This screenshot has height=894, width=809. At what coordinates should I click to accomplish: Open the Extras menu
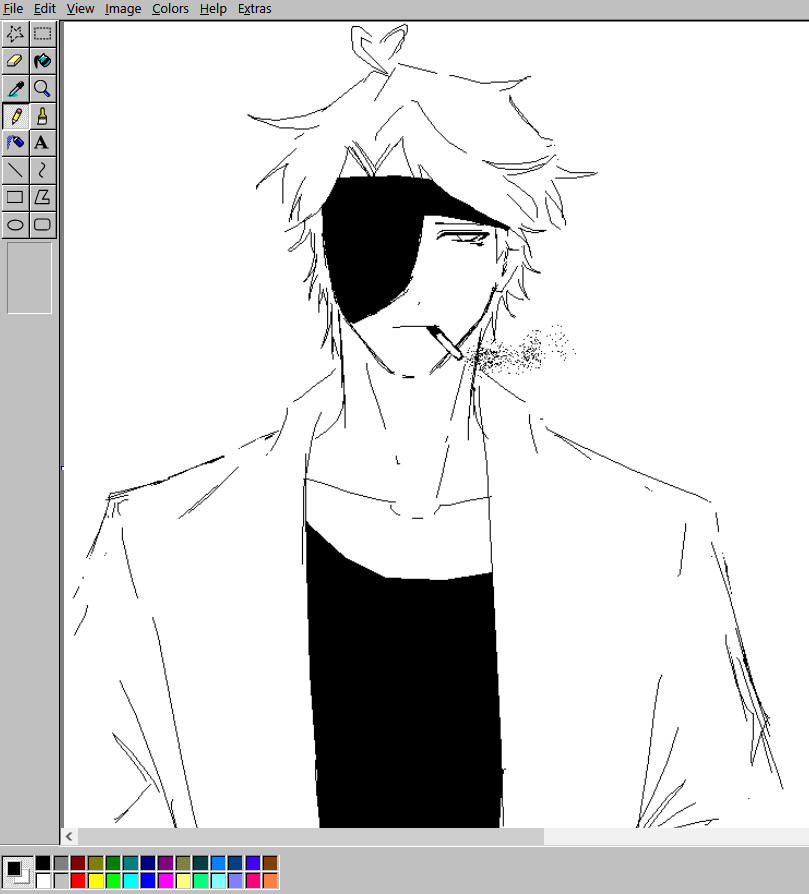click(x=254, y=9)
